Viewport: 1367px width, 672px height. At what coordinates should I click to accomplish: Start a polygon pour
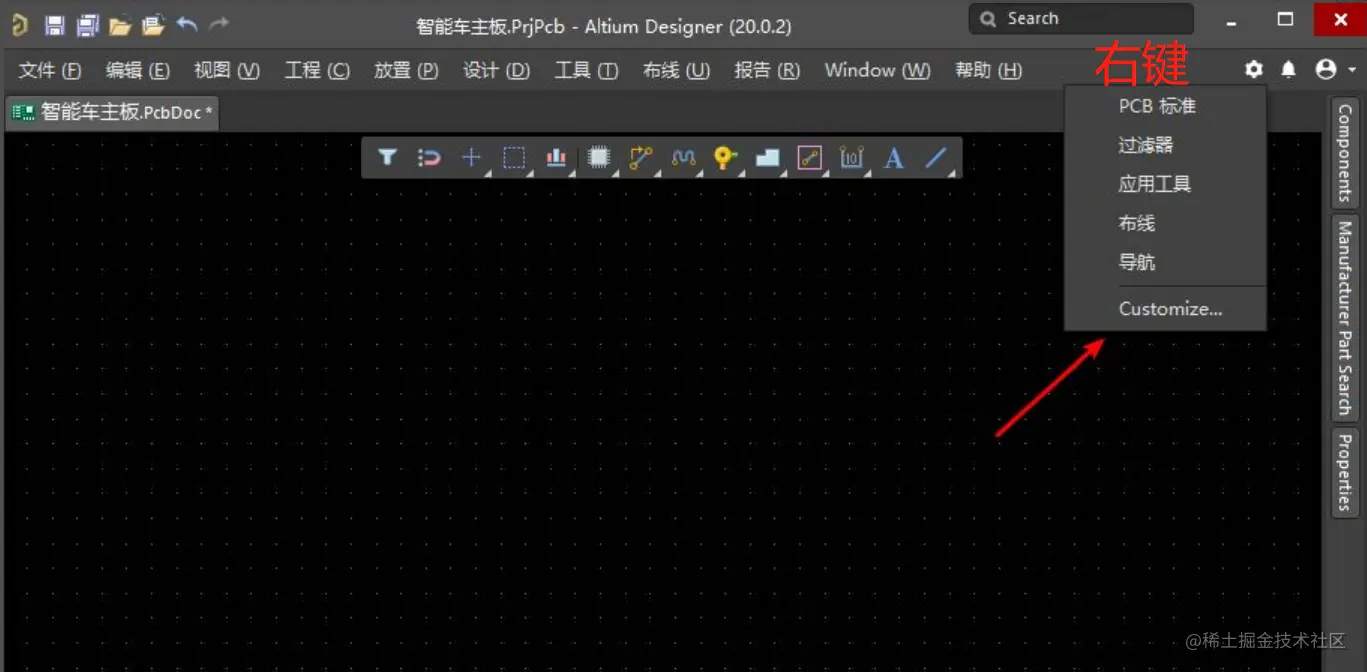click(766, 157)
